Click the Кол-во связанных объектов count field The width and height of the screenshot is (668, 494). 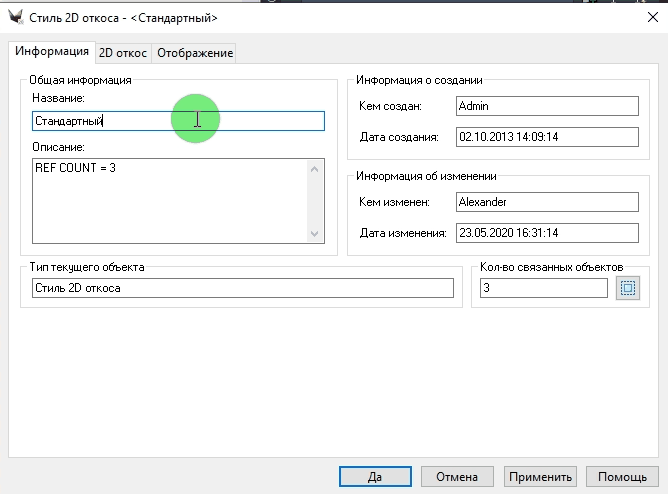[x=542, y=289]
